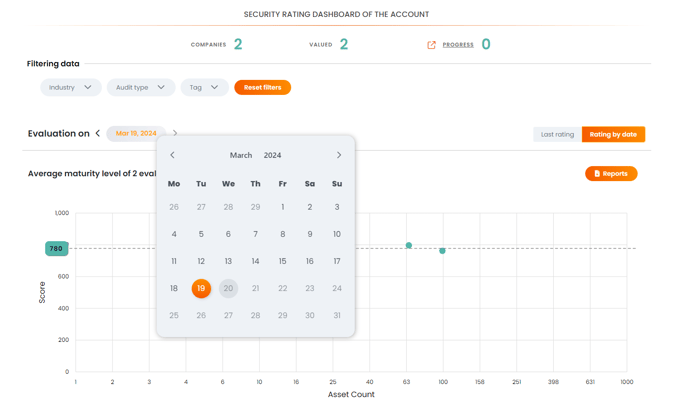Switch to Last rating view

(557, 134)
